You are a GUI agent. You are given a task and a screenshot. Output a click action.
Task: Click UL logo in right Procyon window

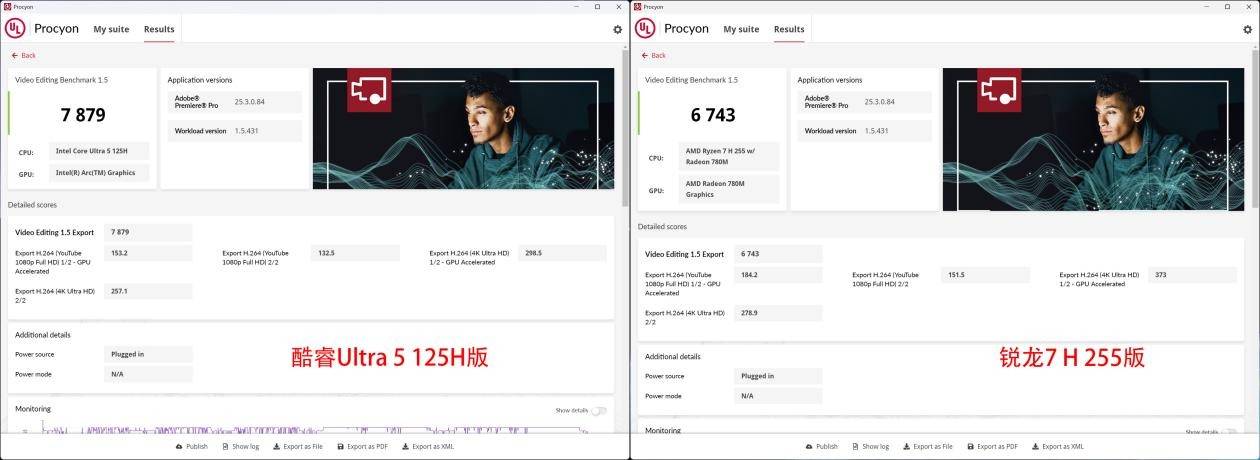pos(645,29)
